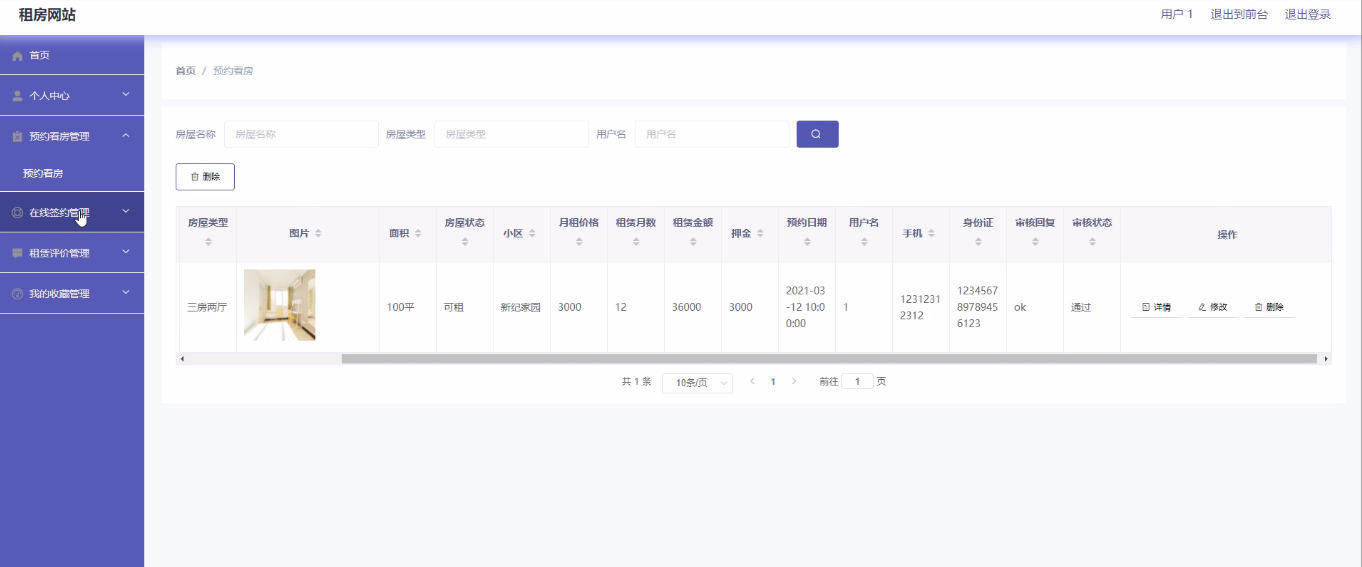Click the 详情 button in the table row
This screenshot has height=567, width=1362.
coord(1156,308)
